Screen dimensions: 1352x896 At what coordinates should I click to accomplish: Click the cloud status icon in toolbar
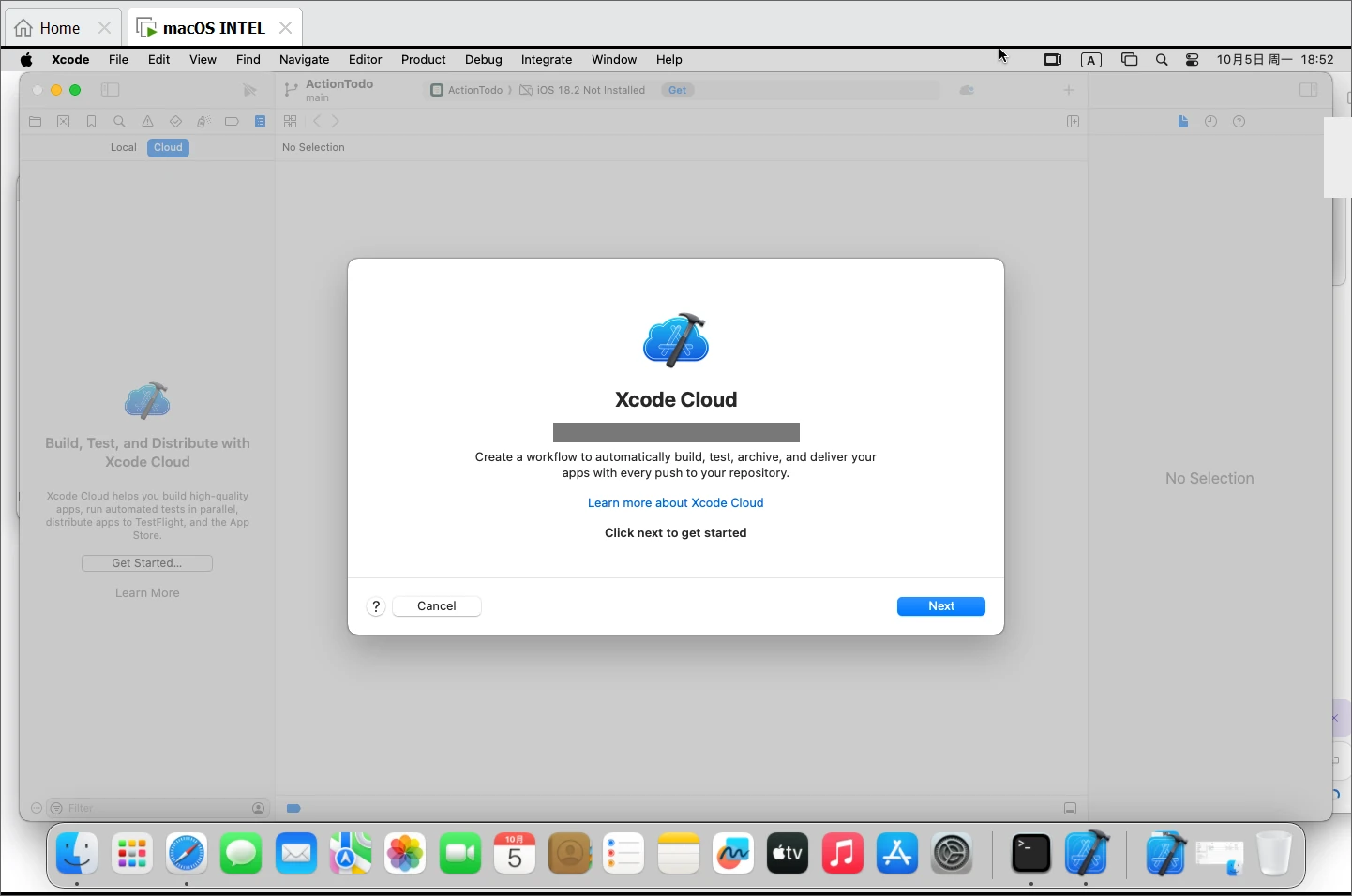tap(967, 90)
